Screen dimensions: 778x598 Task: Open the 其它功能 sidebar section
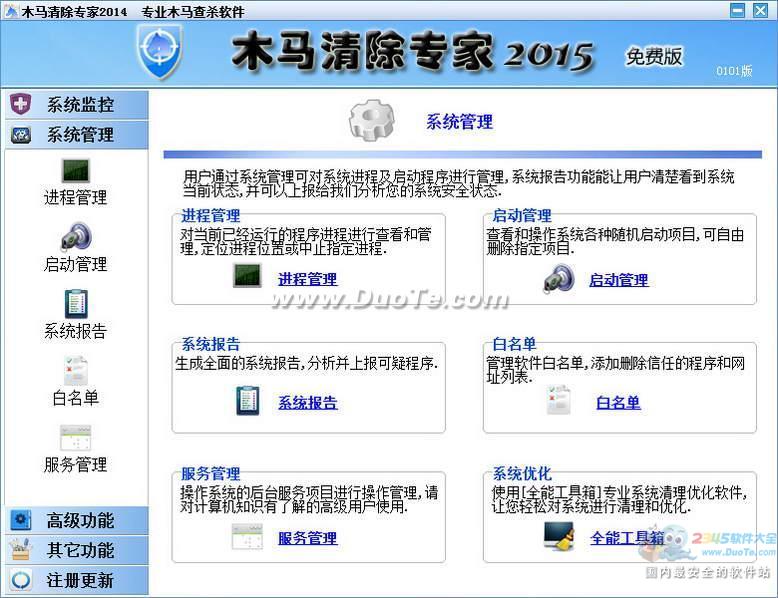pos(76,550)
